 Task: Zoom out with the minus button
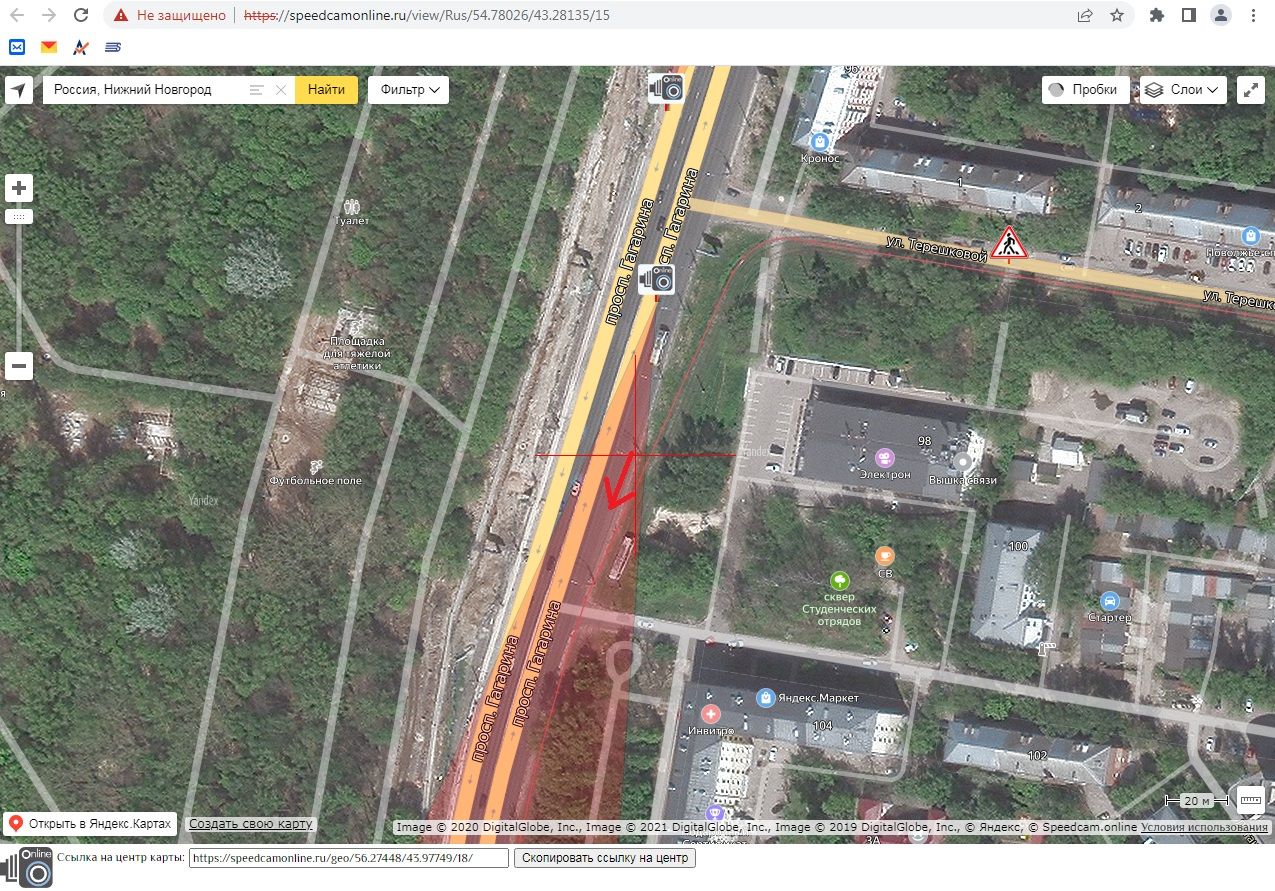tap(19, 366)
